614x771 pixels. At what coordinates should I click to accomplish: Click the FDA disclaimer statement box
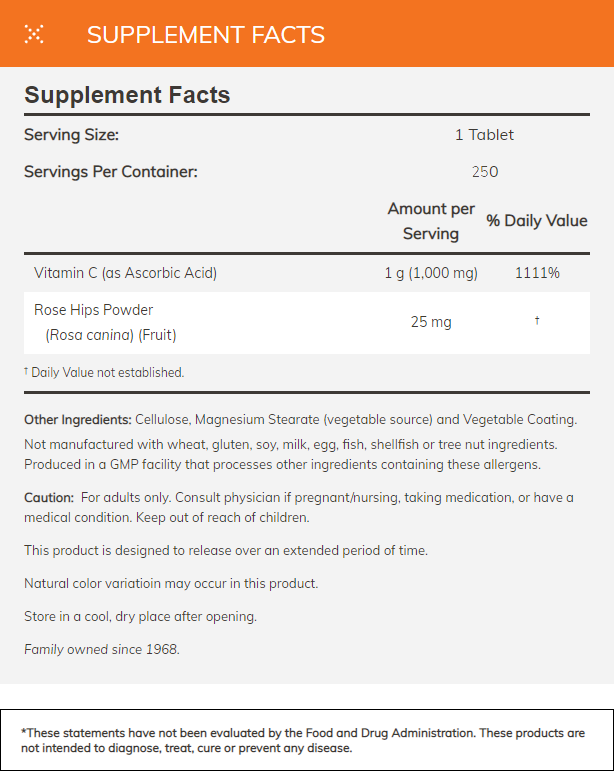(307, 740)
